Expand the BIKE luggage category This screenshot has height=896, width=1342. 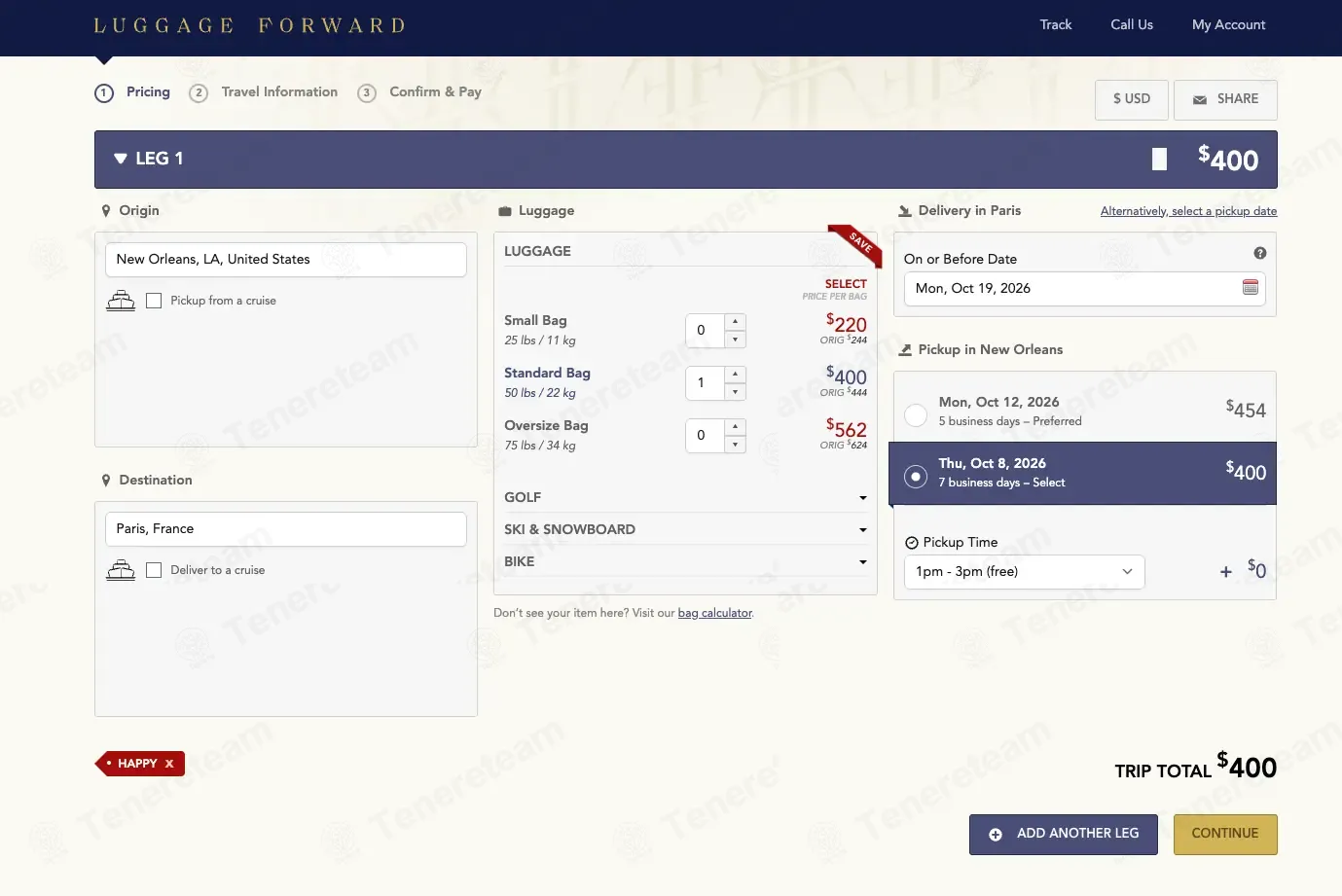[x=685, y=561]
